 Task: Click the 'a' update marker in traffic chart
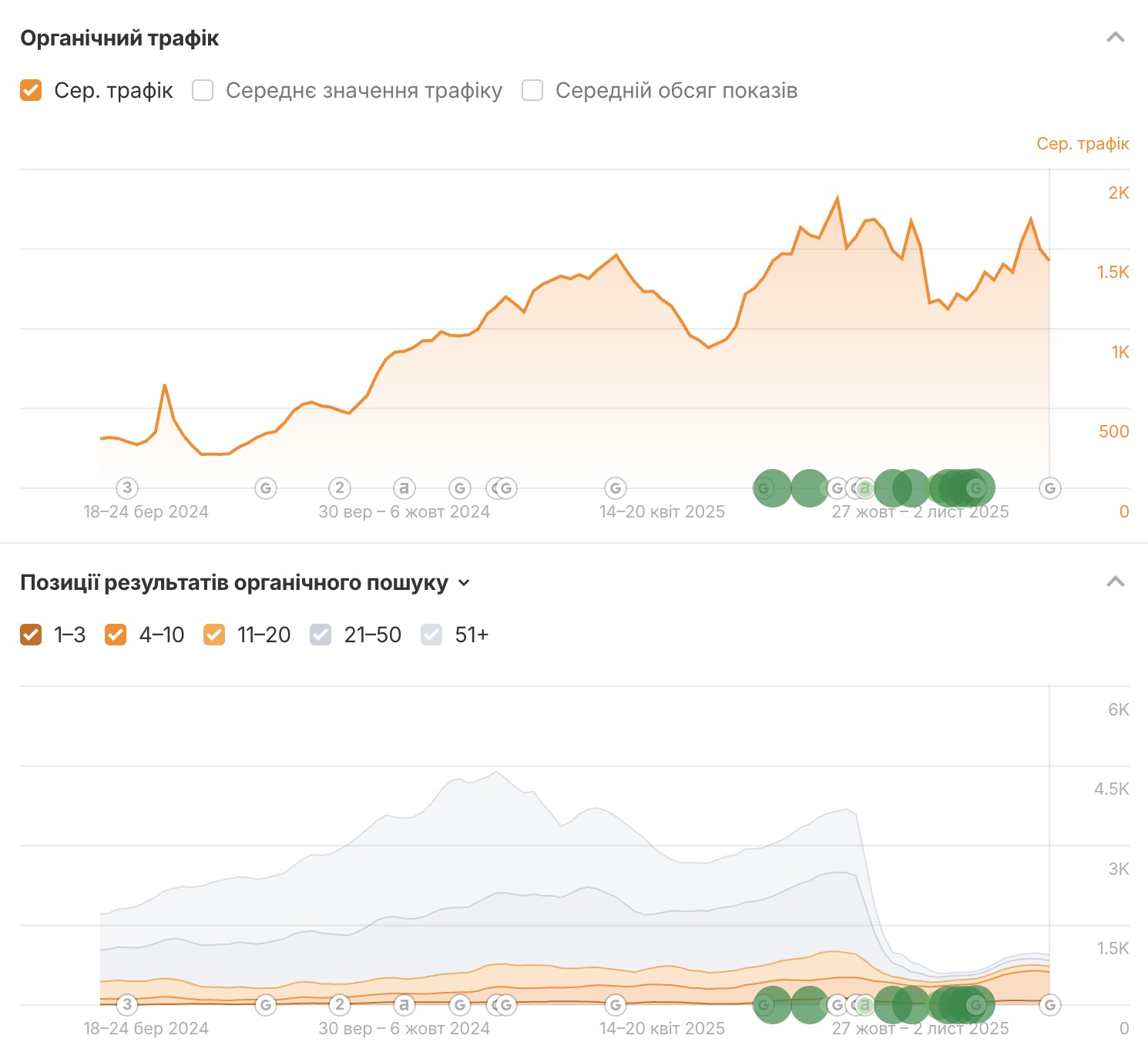pos(404,487)
